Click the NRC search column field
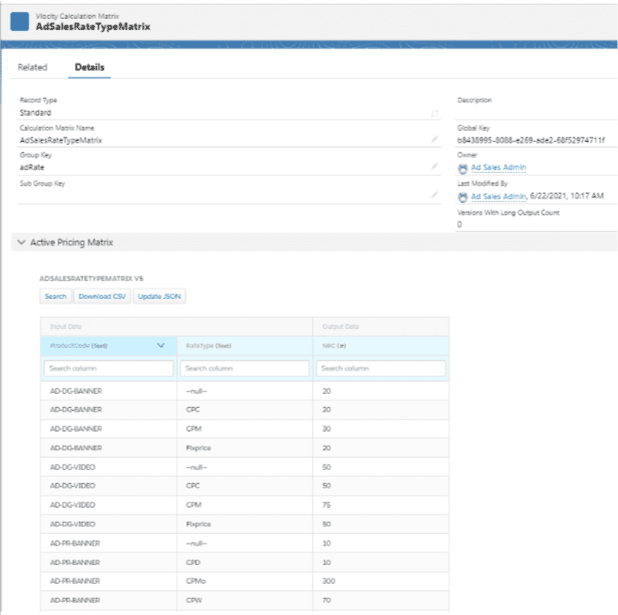618x615 pixels. pyautogui.click(x=380, y=369)
